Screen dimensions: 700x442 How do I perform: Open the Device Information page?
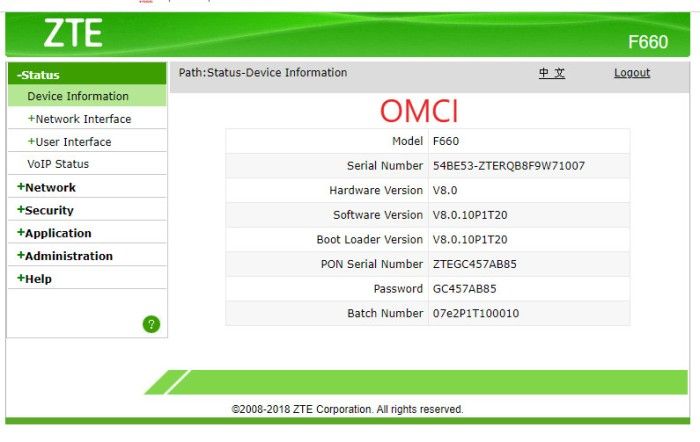pyautogui.click(x=78, y=97)
